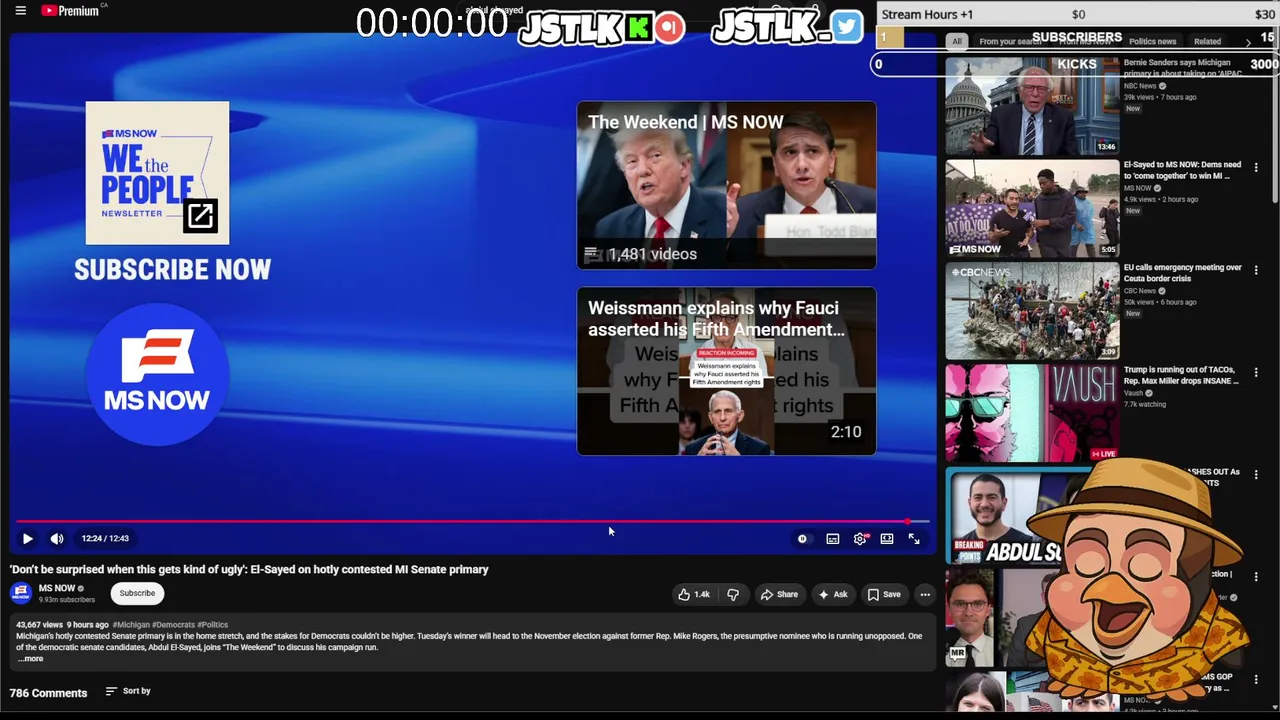
Task: Open the YouTube guide hamburger menu
Action: point(20,11)
